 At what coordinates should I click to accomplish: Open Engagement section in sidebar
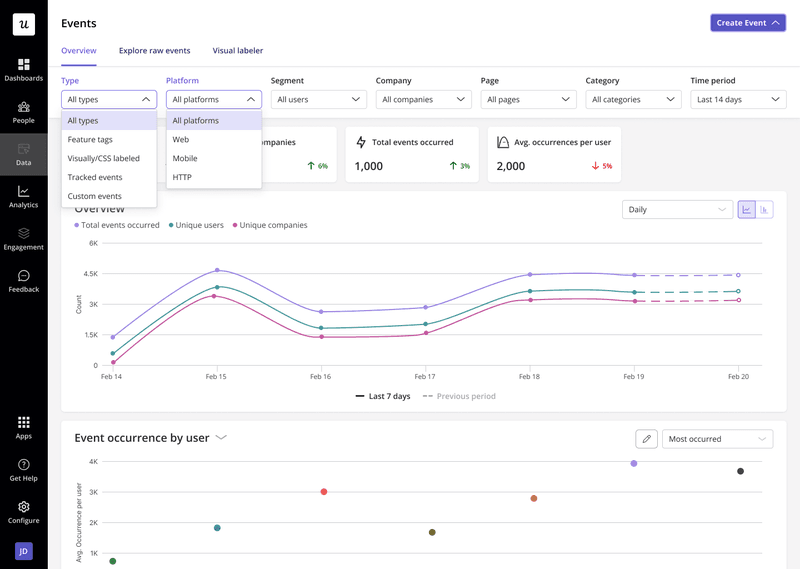point(23,238)
